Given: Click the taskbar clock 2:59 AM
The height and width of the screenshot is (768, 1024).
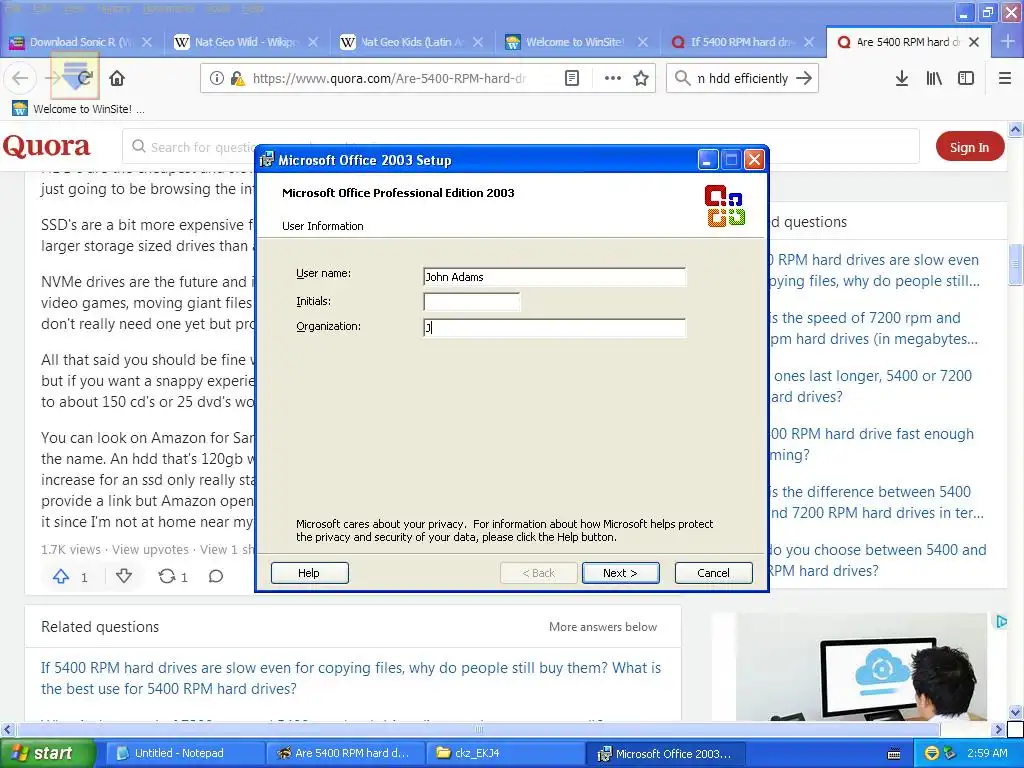Looking at the screenshot, I should tap(987, 753).
